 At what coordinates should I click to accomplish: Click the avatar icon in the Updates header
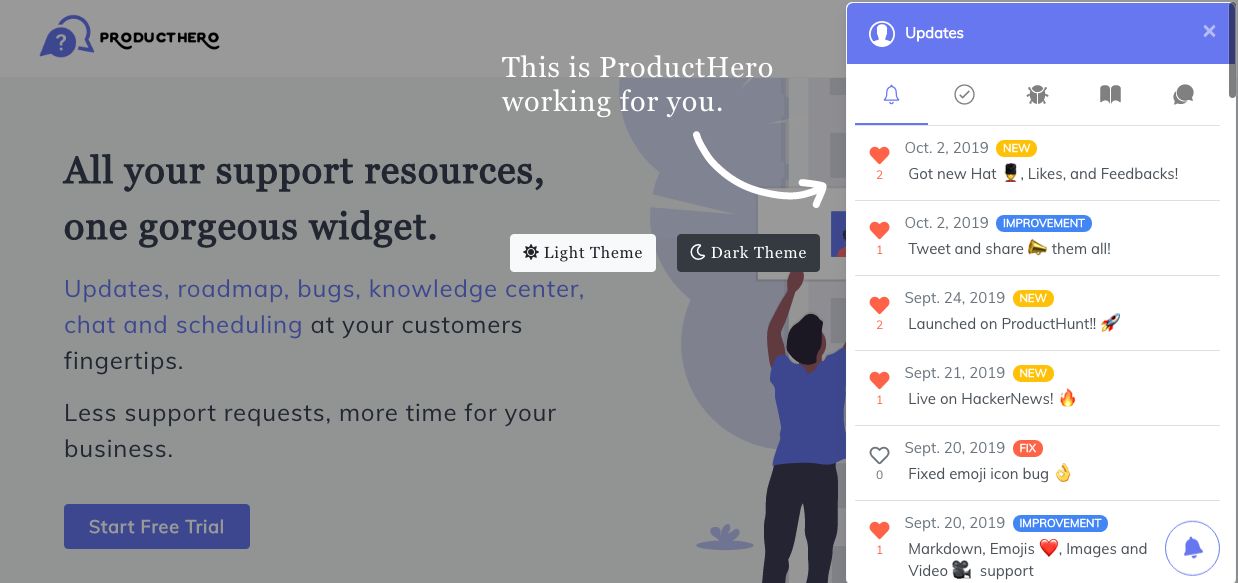881,33
